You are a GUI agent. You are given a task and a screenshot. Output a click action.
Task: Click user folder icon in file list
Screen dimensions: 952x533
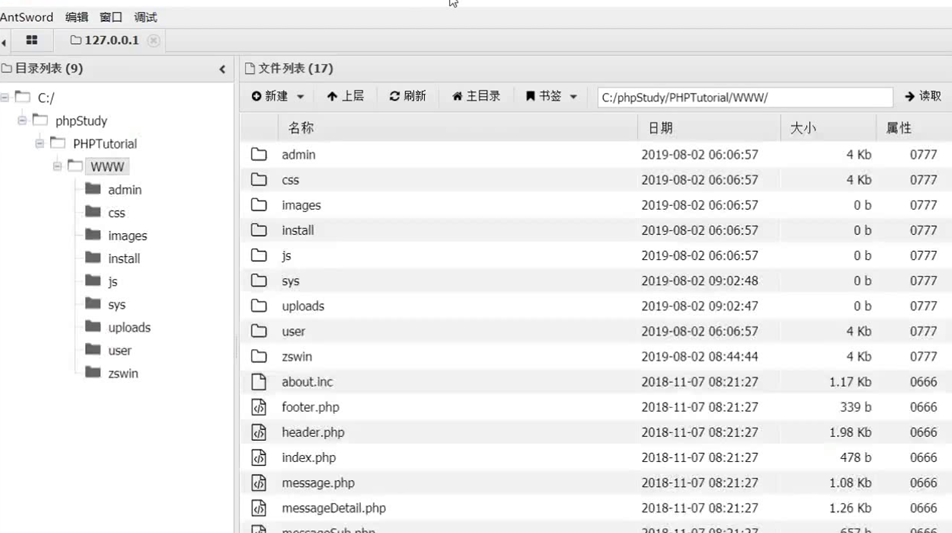coord(259,331)
